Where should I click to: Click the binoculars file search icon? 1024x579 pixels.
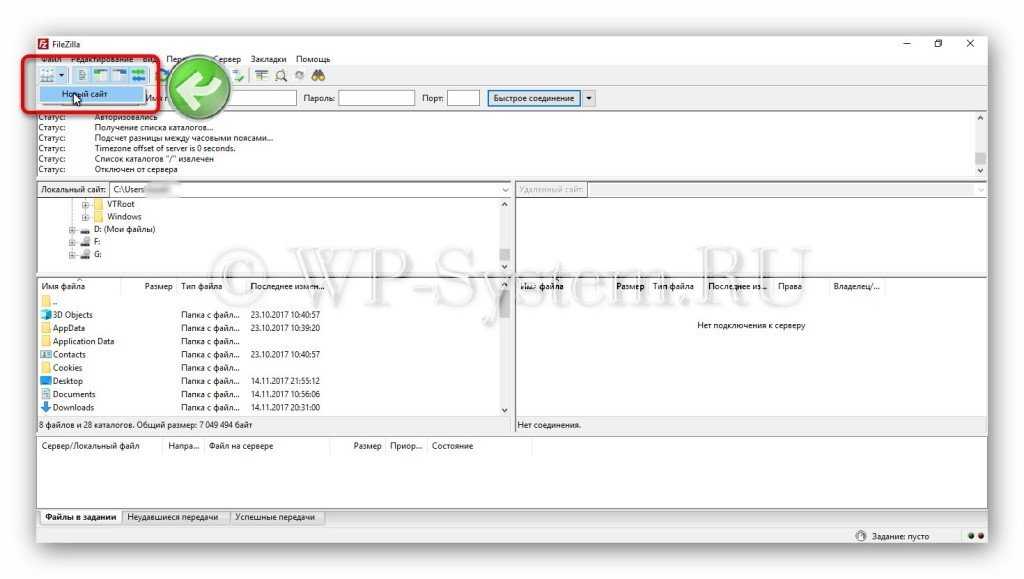pyautogui.click(x=318, y=75)
